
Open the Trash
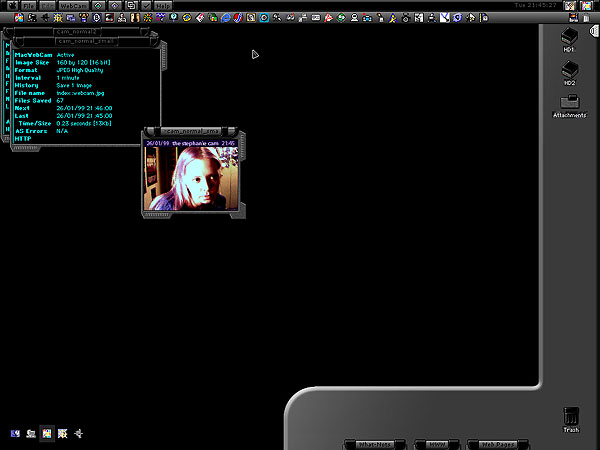point(571,418)
